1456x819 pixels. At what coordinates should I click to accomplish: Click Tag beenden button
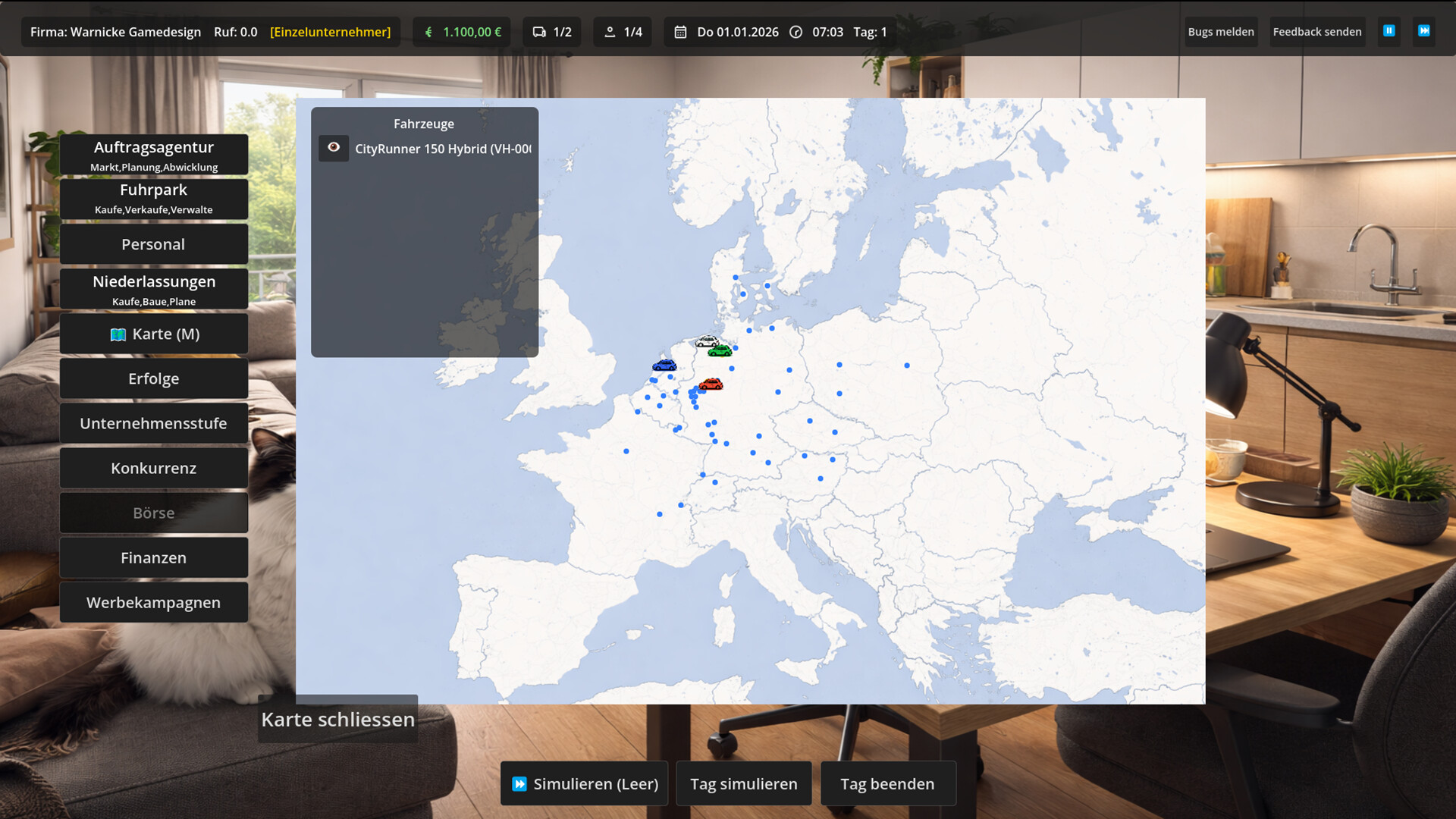click(887, 783)
